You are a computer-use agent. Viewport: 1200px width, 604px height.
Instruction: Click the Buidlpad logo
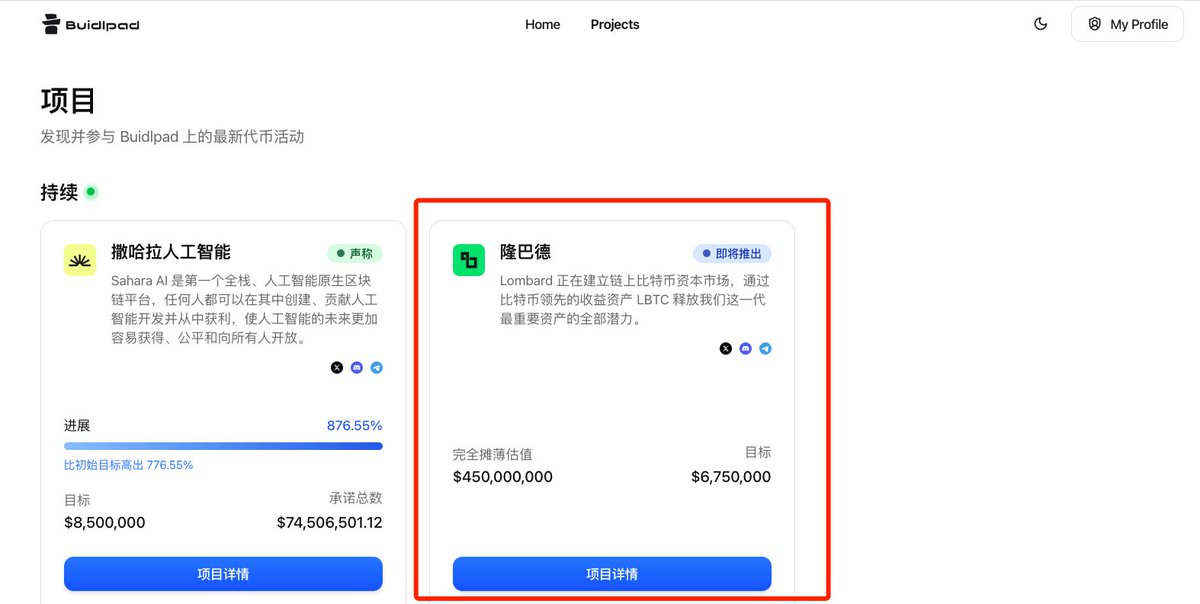click(88, 23)
